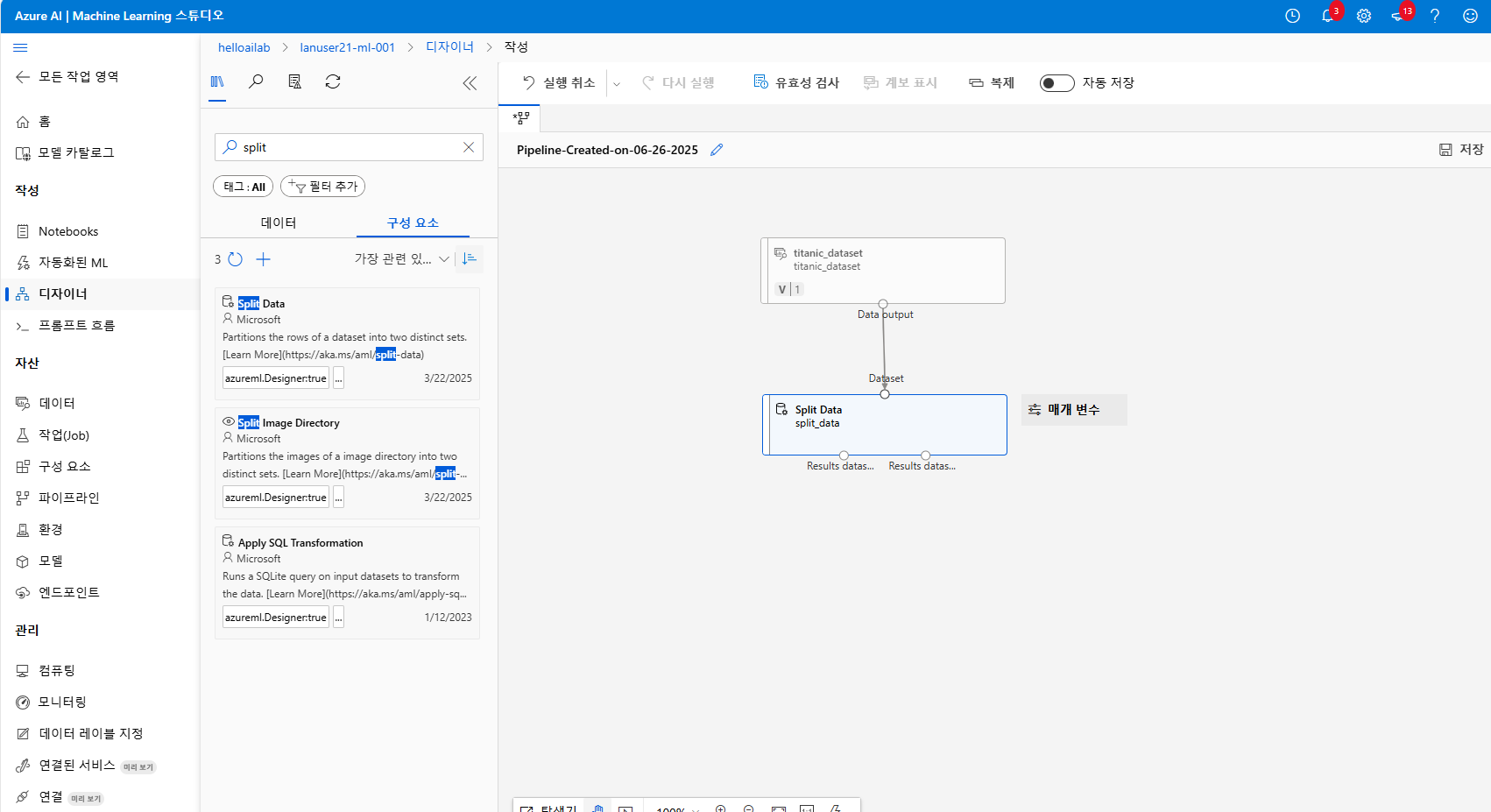
Task: Select the Split Image Directory component card
Action: pyautogui.click(x=347, y=462)
